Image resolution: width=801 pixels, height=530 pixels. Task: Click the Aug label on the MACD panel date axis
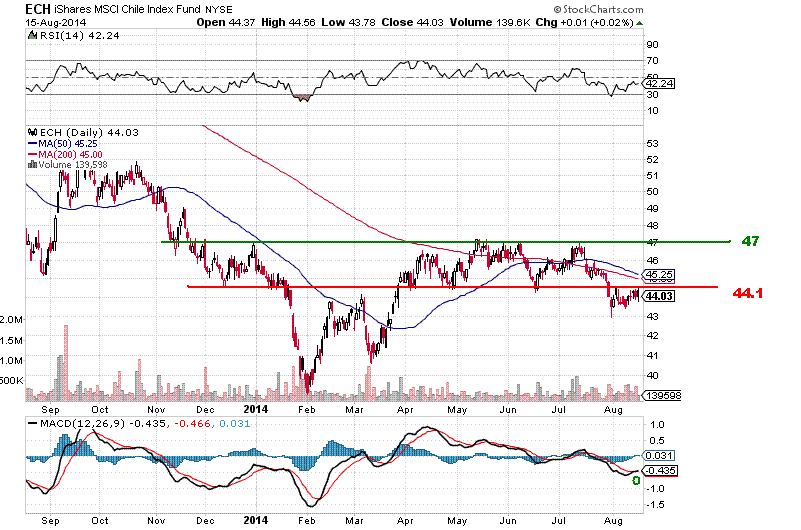pyautogui.click(x=613, y=521)
